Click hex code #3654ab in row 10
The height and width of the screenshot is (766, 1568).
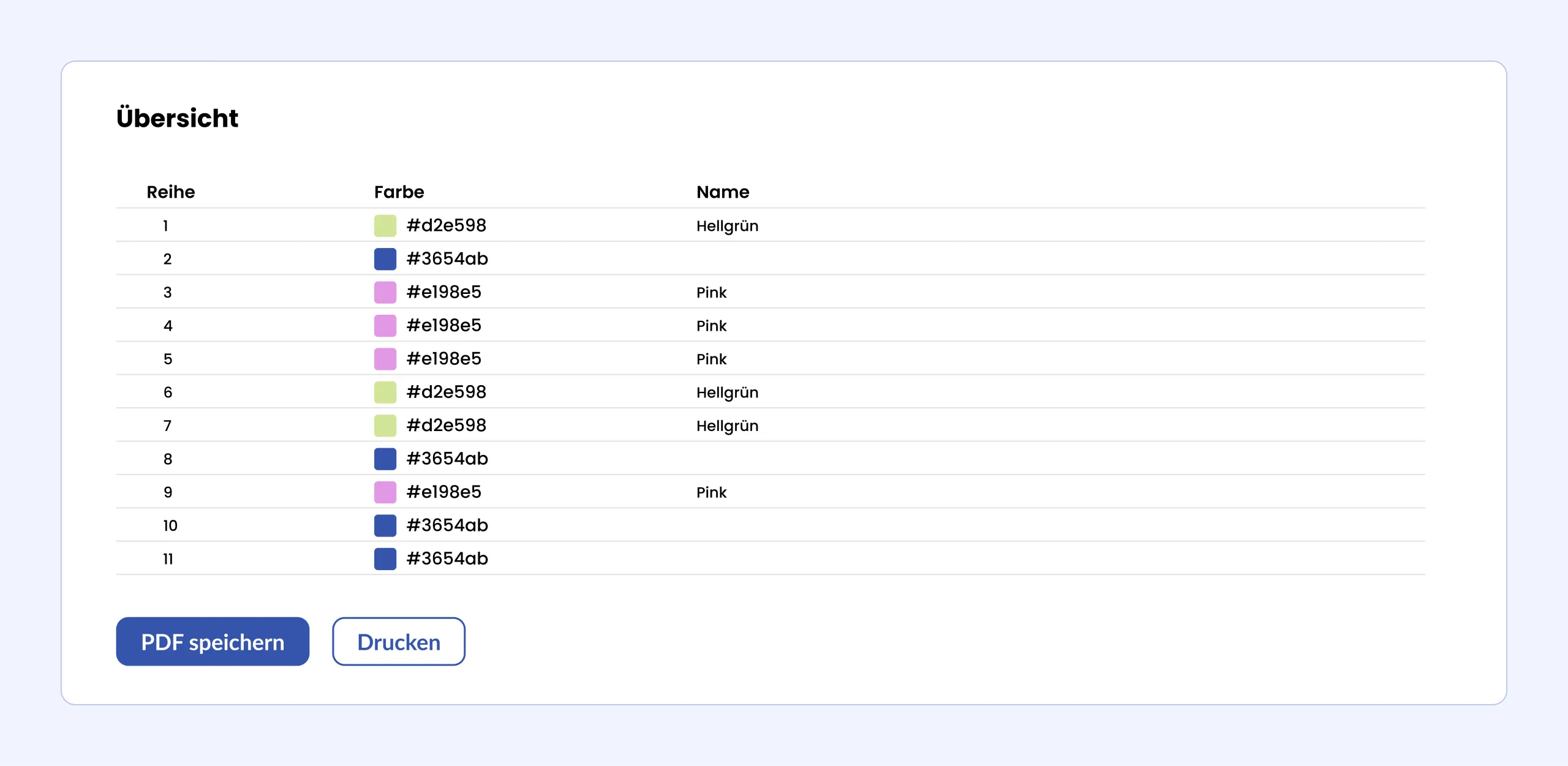pyautogui.click(x=448, y=525)
